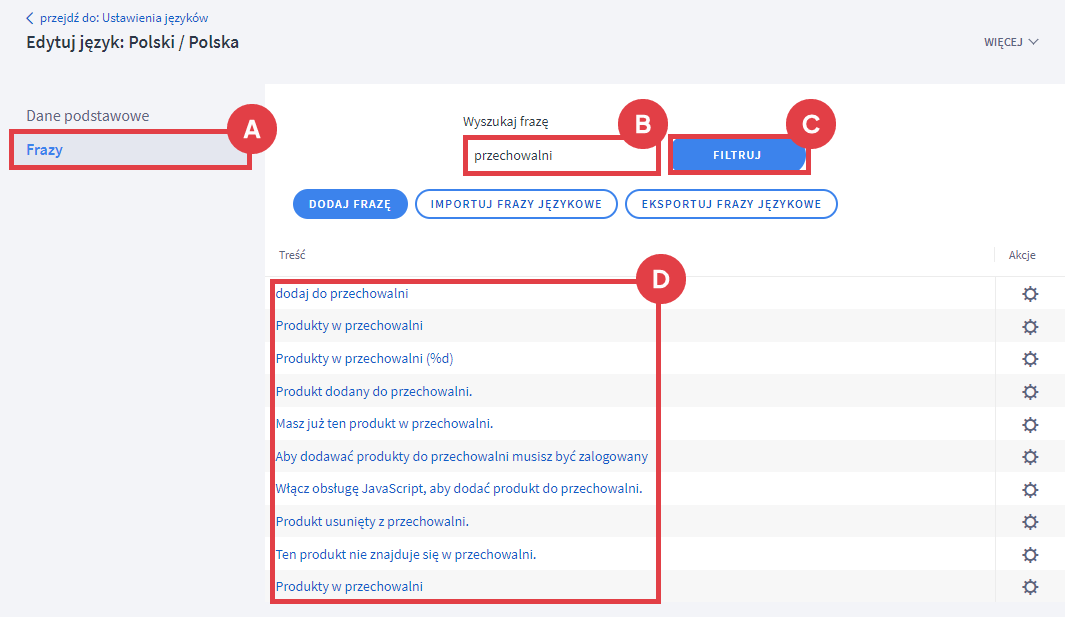Open actions gear for 'Produkty w przechowalni (%d)'
This screenshot has height=617, width=1065.
[x=1030, y=359]
